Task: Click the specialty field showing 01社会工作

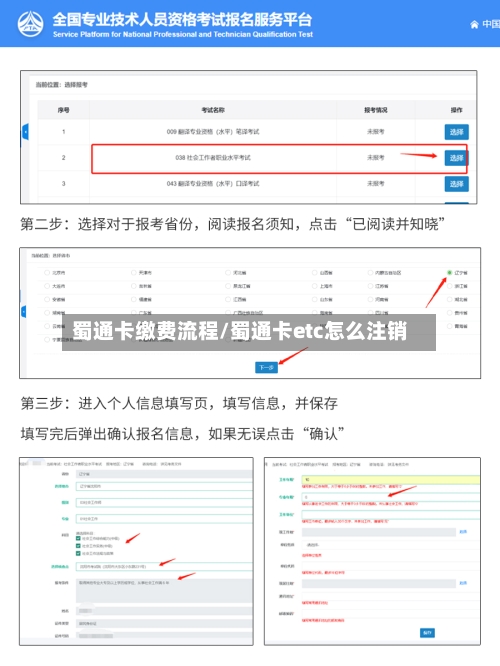Action: click(164, 519)
